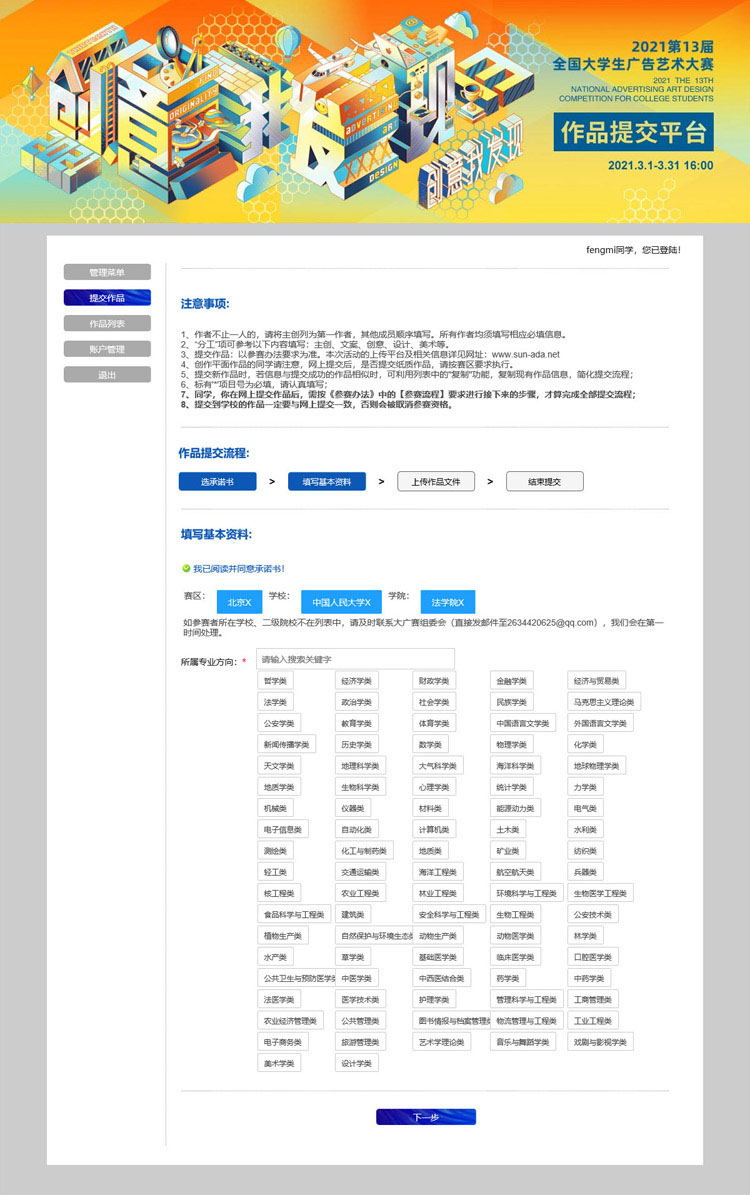Viewport: 750px width, 1195px height.
Task: Click the 选承诺书 step button
Action: click(x=217, y=482)
